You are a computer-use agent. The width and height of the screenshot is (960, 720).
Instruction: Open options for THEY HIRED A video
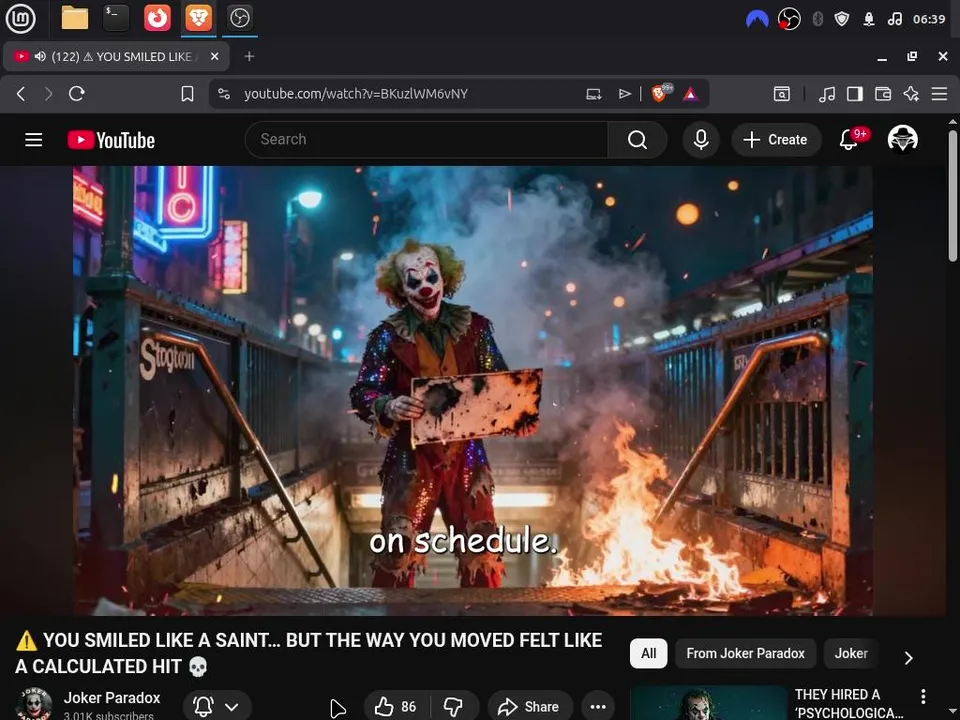(x=923, y=696)
